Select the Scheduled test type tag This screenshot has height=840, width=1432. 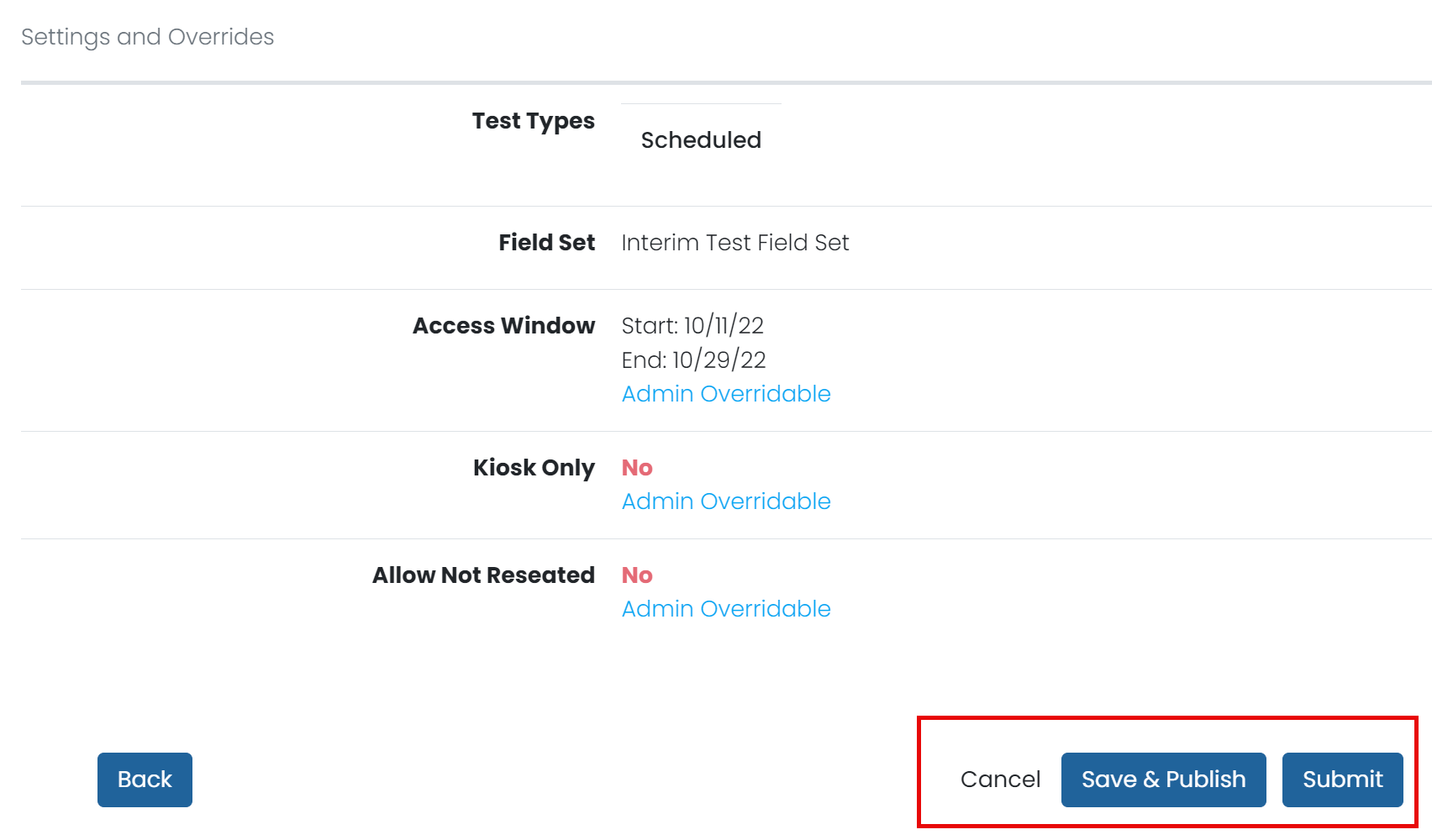pos(701,140)
